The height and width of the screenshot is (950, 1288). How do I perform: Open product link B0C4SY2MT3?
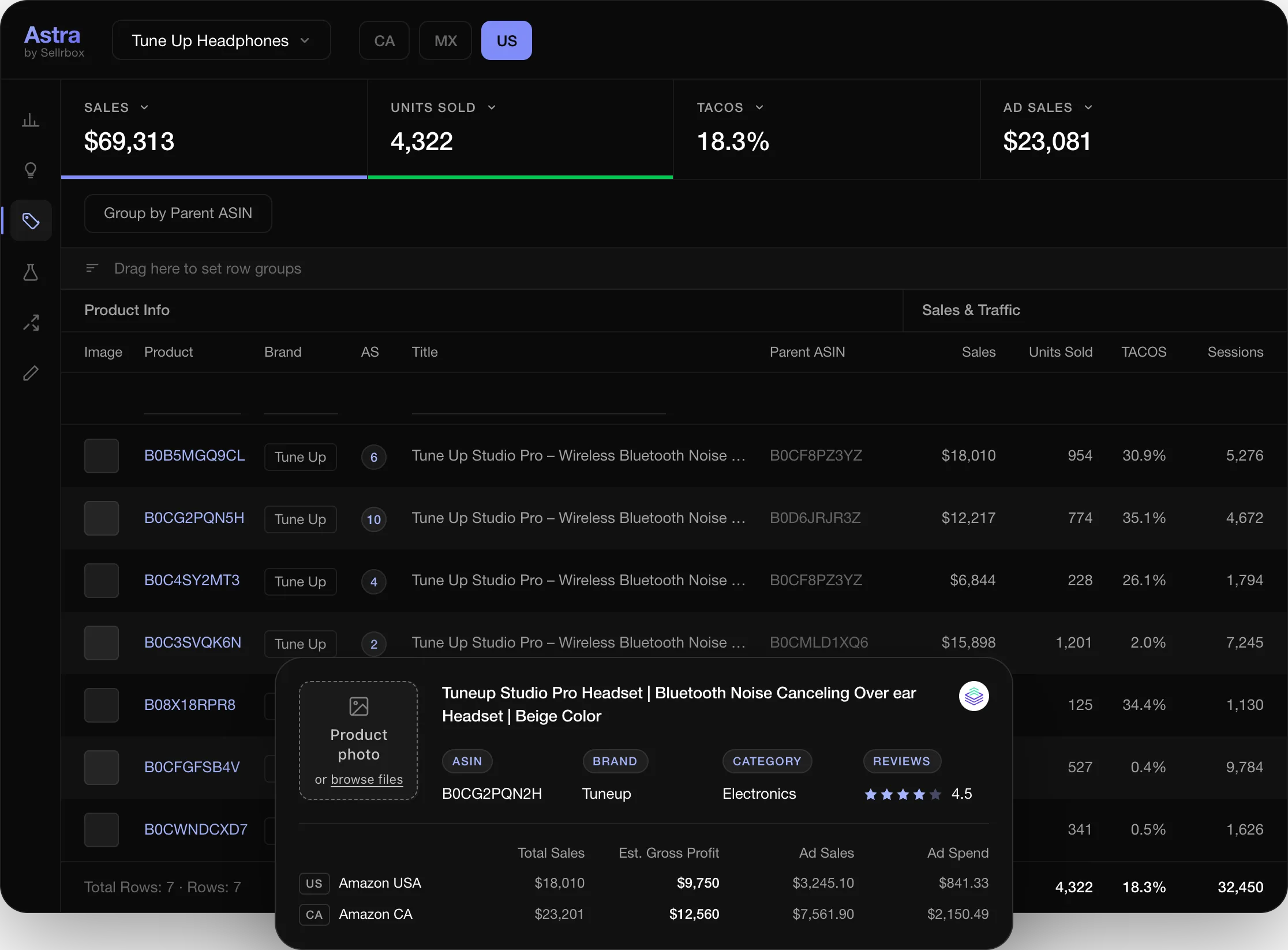point(192,580)
